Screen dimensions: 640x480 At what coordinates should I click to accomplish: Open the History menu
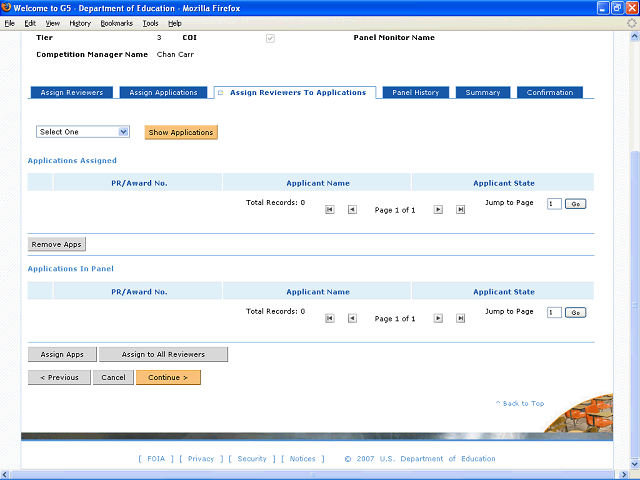(x=80, y=23)
